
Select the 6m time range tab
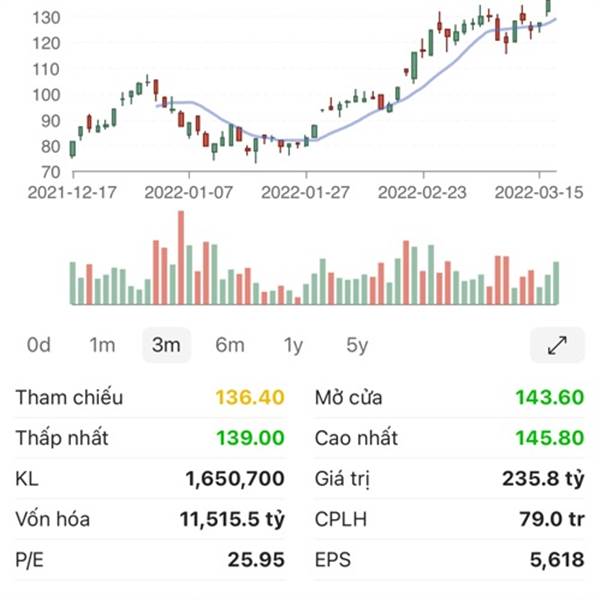click(x=230, y=345)
